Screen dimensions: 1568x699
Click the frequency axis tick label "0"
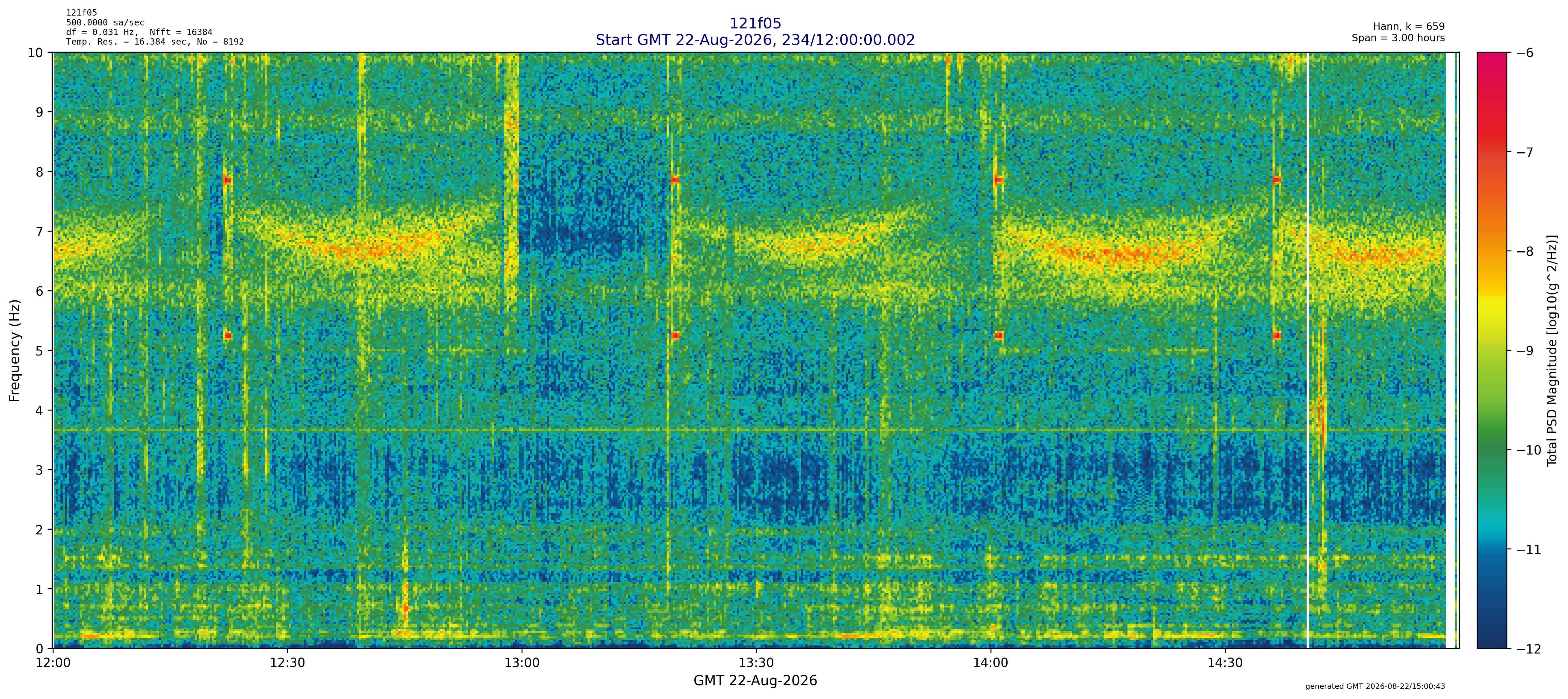(x=39, y=649)
